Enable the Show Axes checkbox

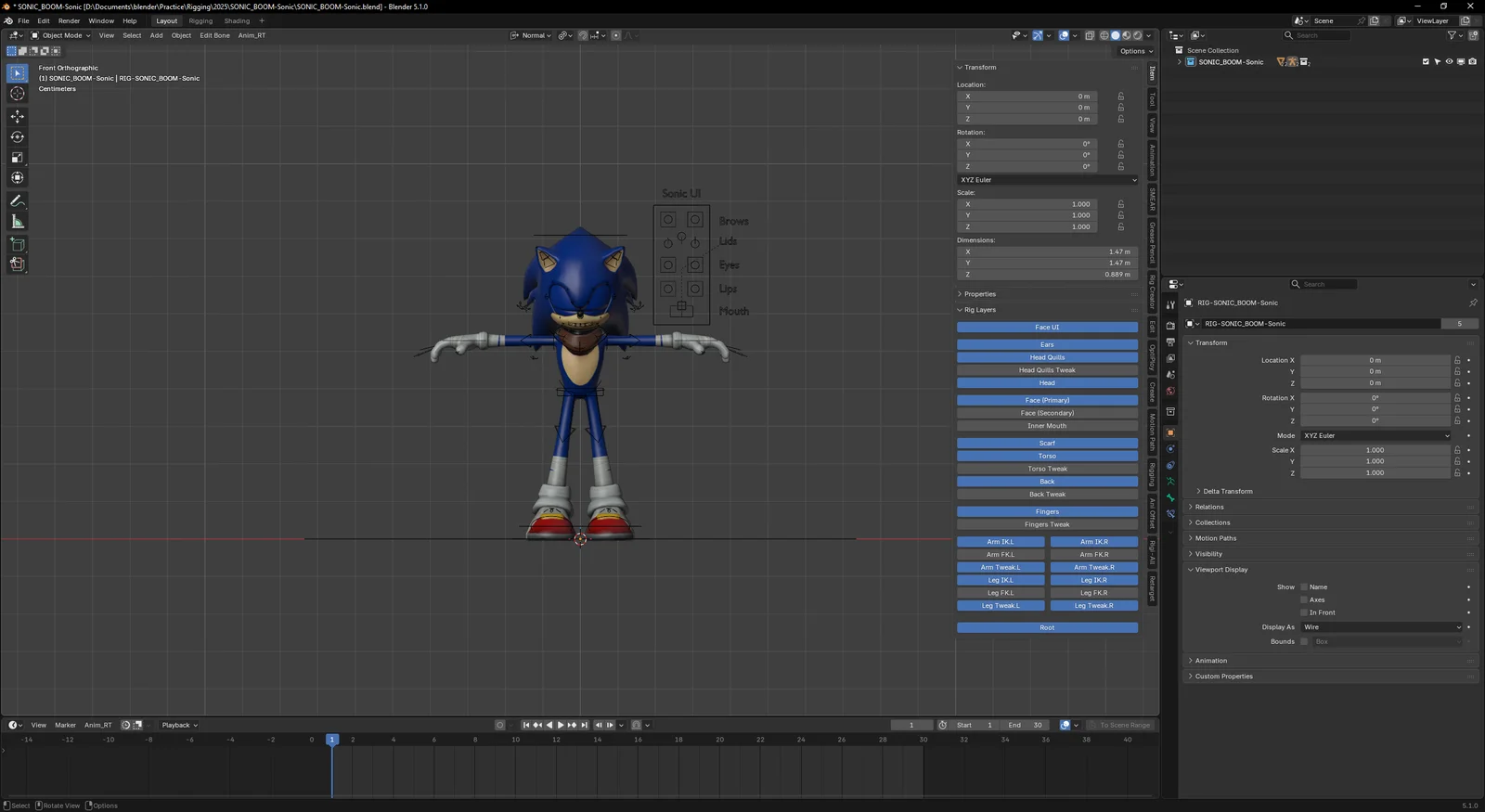pos(1304,599)
